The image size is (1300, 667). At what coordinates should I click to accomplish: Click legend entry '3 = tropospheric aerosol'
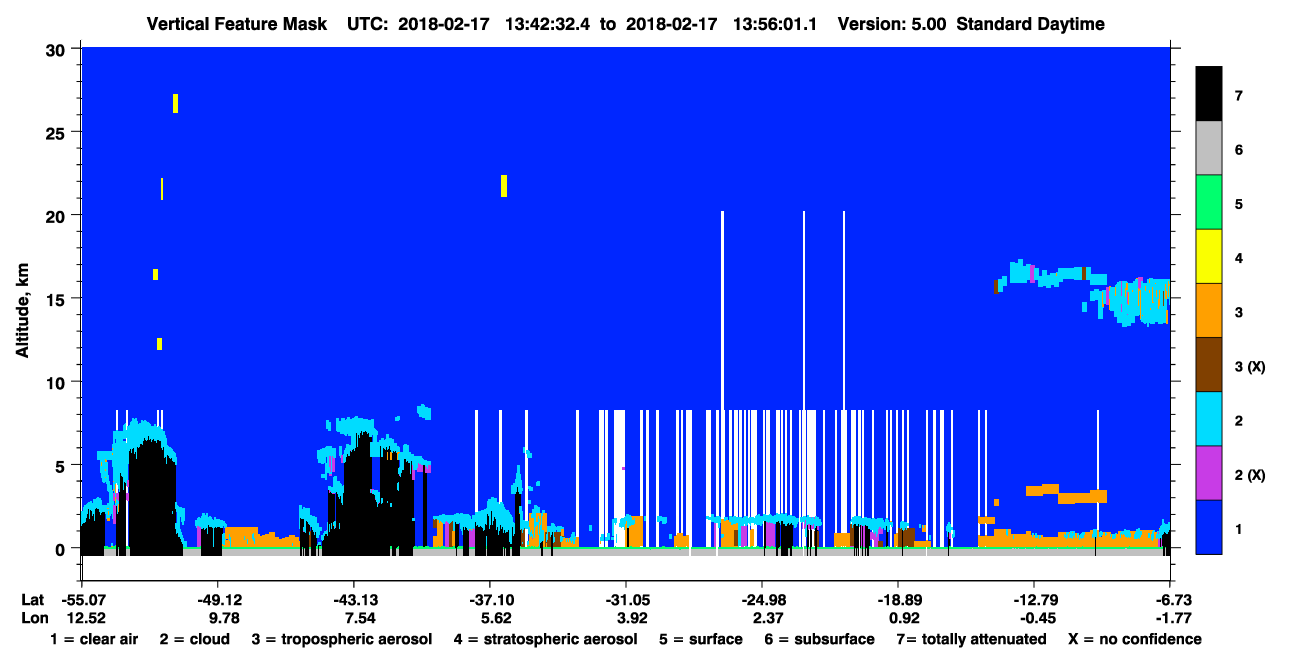[341, 639]
